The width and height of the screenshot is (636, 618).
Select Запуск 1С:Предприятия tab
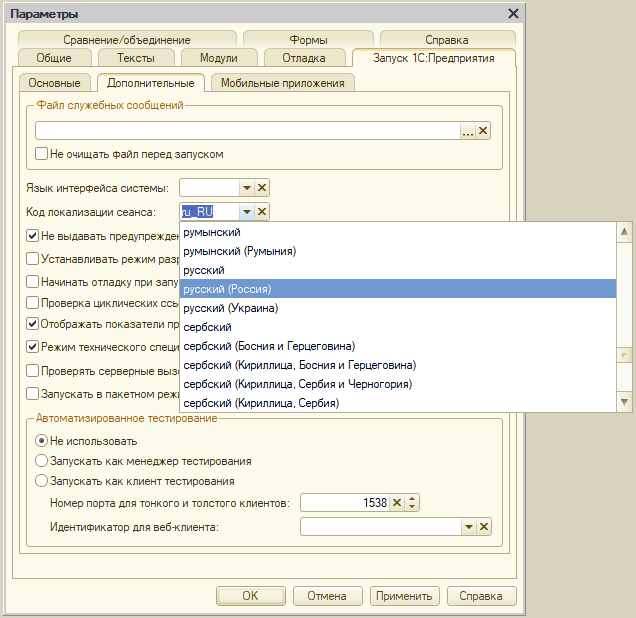pyautogui.click(x=434, y=58)
